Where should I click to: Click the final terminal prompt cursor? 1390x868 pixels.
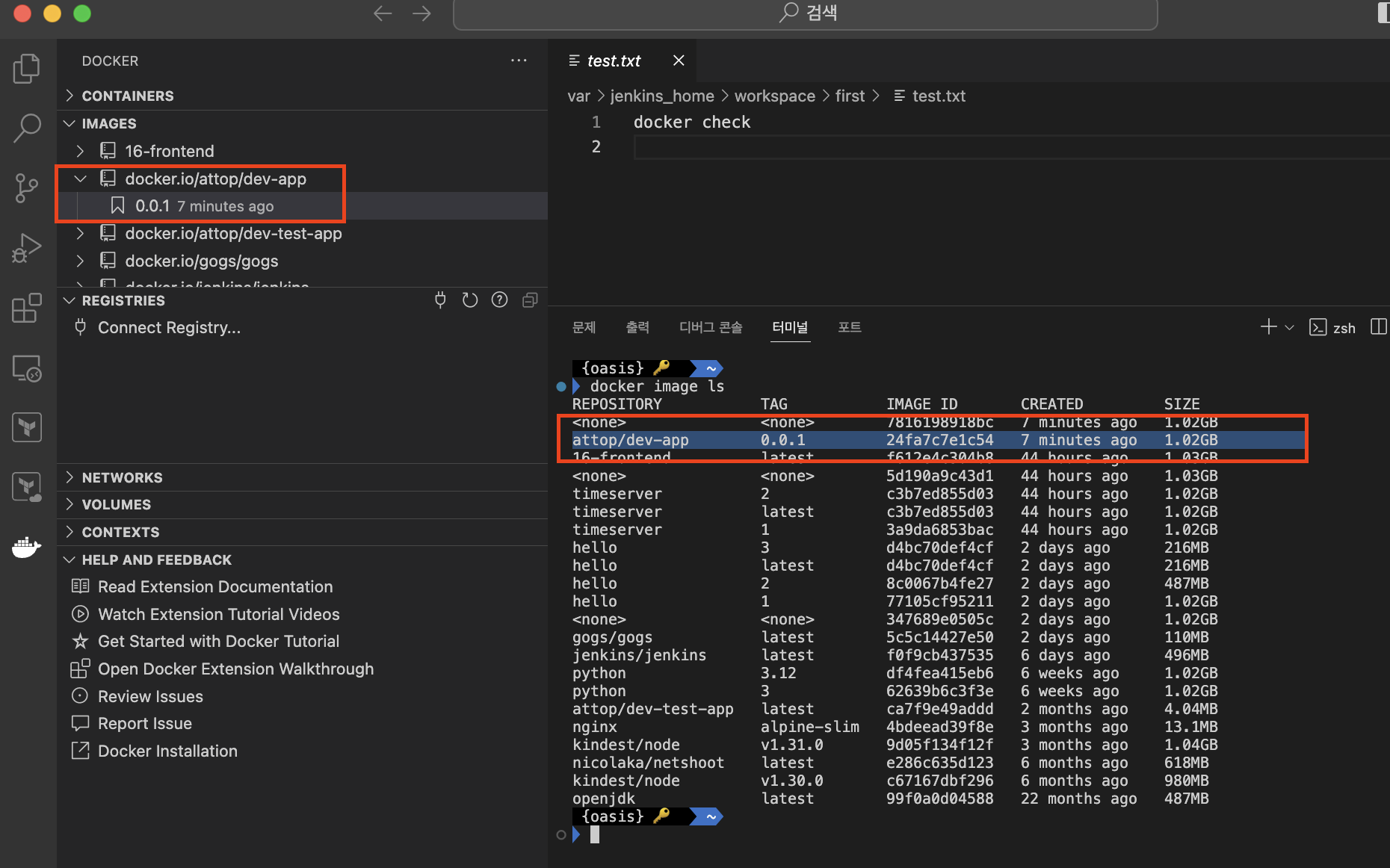click(595, 835)
